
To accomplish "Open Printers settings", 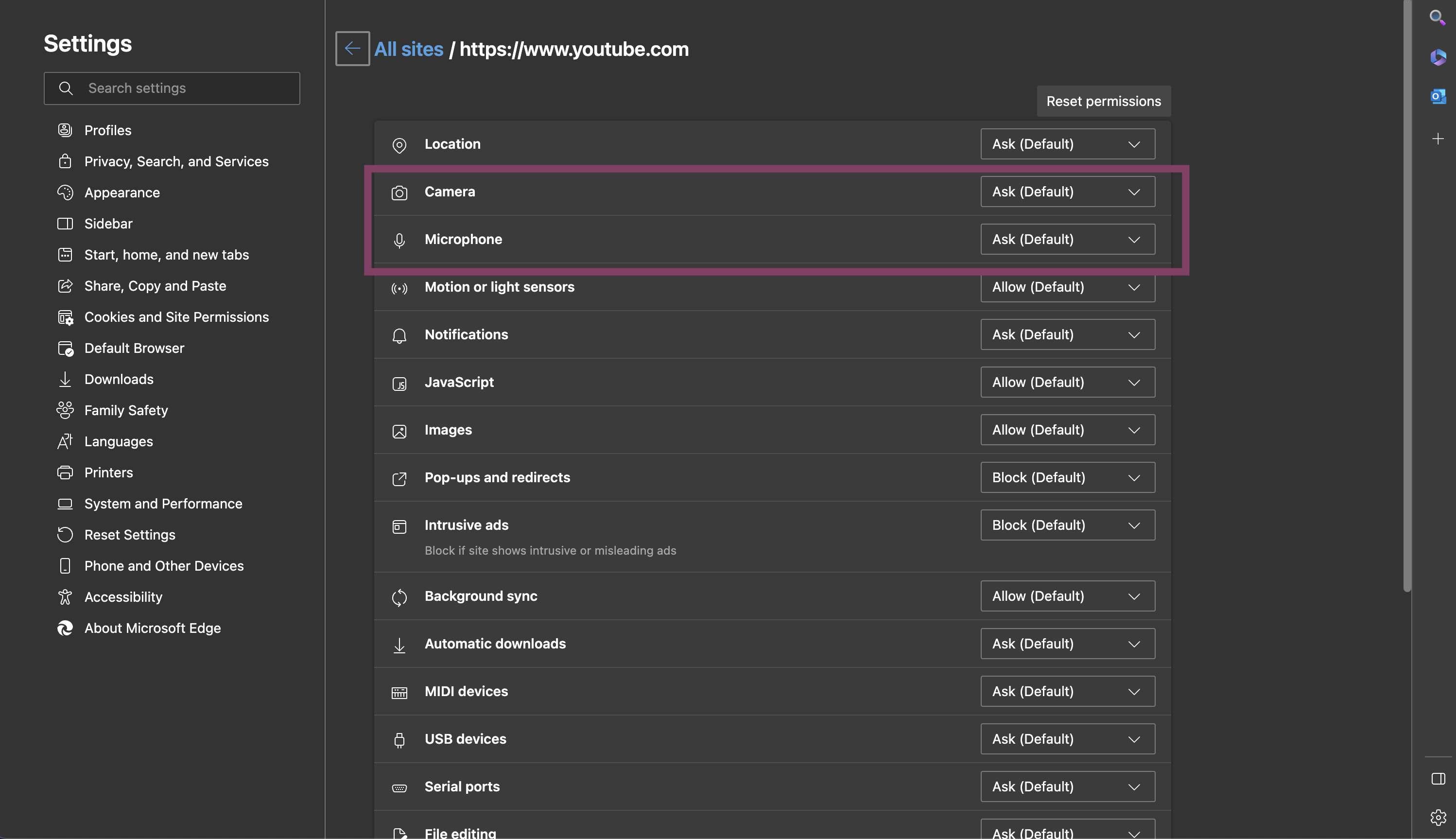I will [108, 472].
